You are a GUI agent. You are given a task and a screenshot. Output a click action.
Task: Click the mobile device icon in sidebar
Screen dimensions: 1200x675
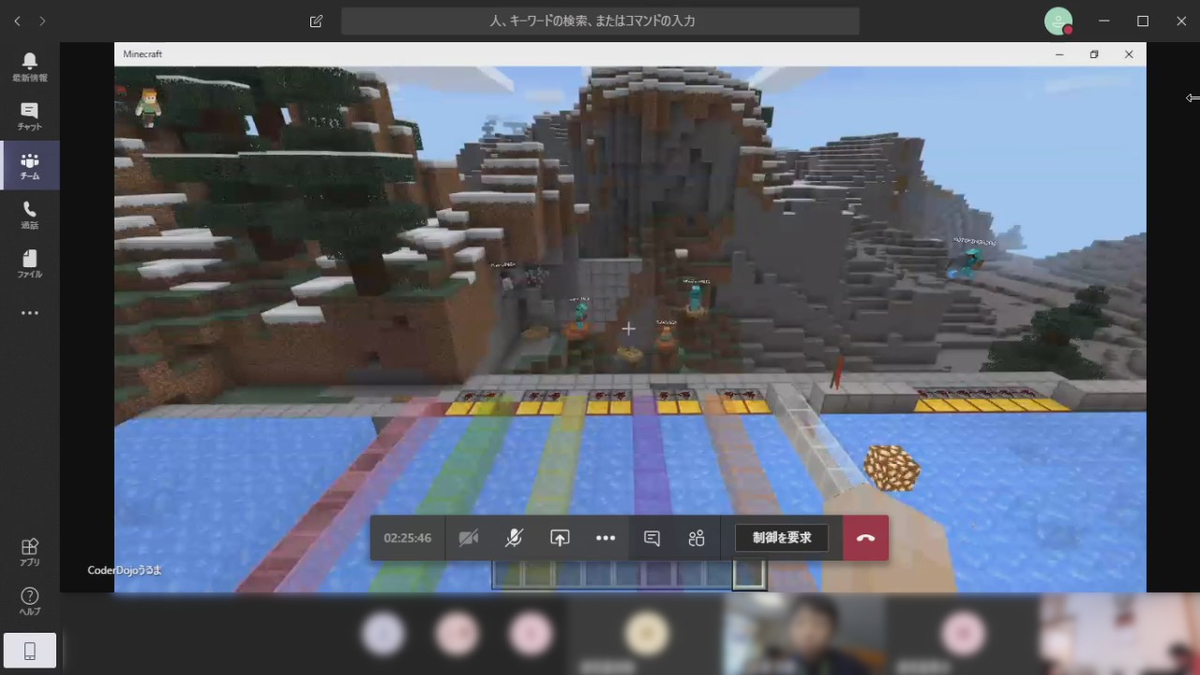pos(29,651)
